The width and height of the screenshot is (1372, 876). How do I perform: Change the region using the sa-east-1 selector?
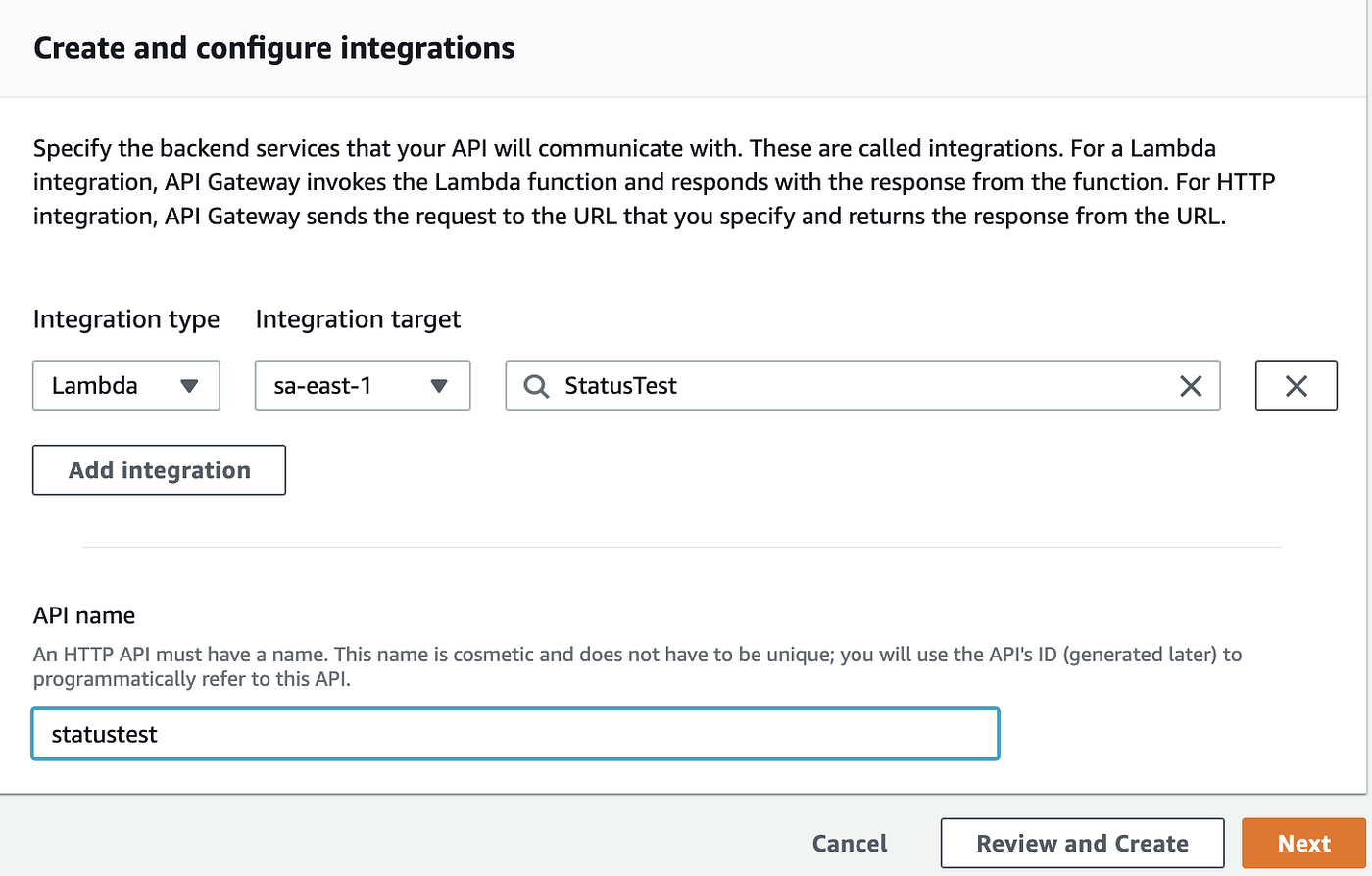point(363,385)
